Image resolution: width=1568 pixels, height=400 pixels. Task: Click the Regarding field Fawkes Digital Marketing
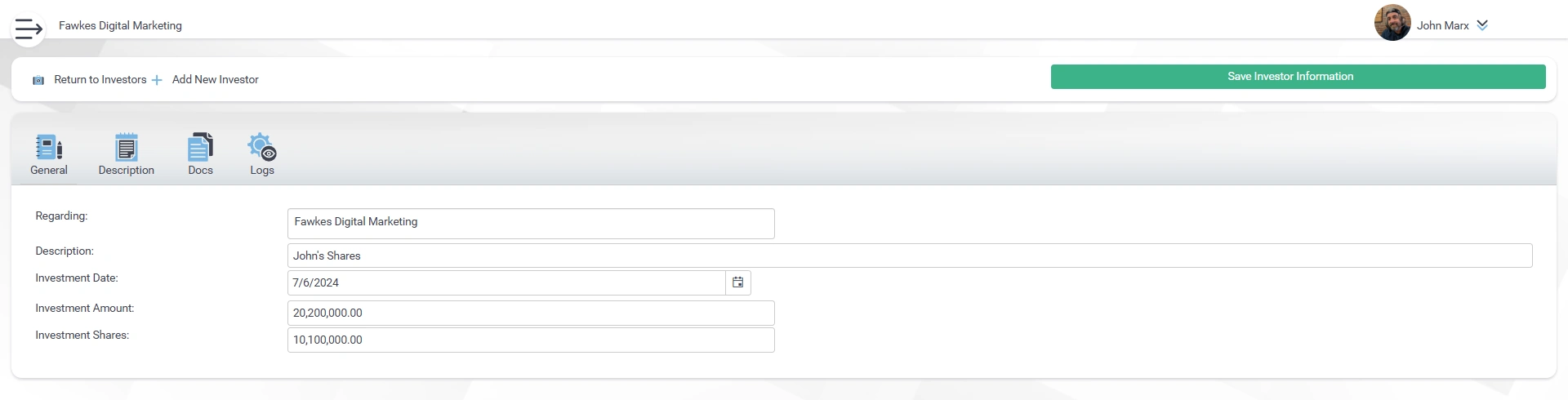(x=531, y=224)
